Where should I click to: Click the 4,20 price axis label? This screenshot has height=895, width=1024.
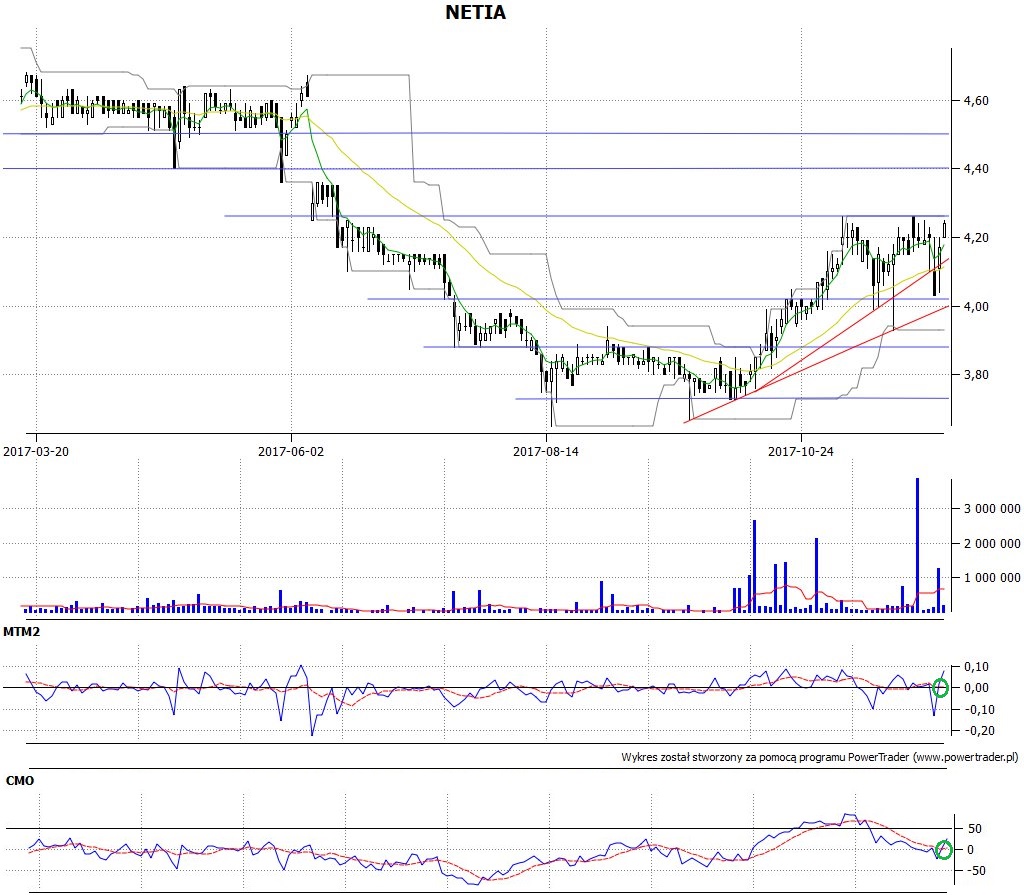[976, 238]
